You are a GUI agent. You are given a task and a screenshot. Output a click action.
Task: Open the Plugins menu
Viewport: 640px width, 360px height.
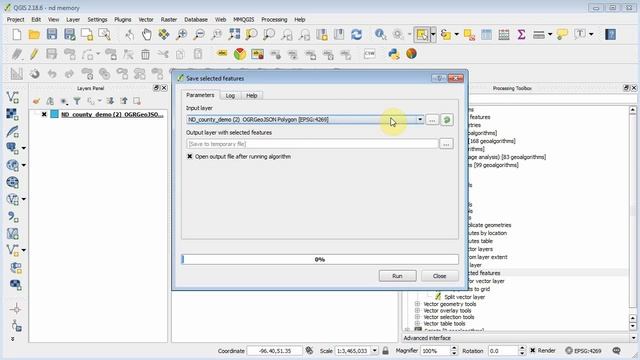coord(122,20)
